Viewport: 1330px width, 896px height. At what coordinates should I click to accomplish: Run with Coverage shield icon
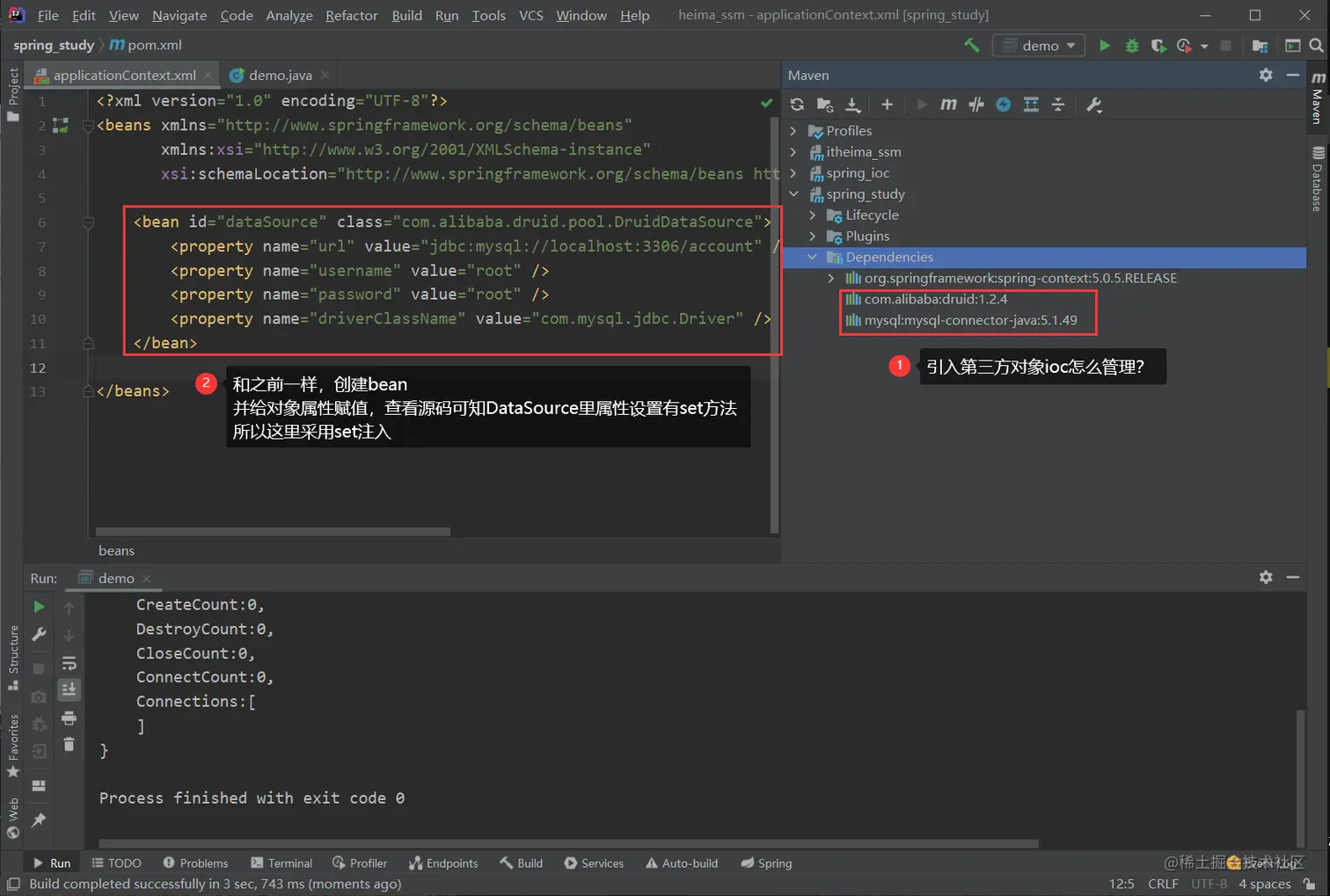pos(1158,45)
